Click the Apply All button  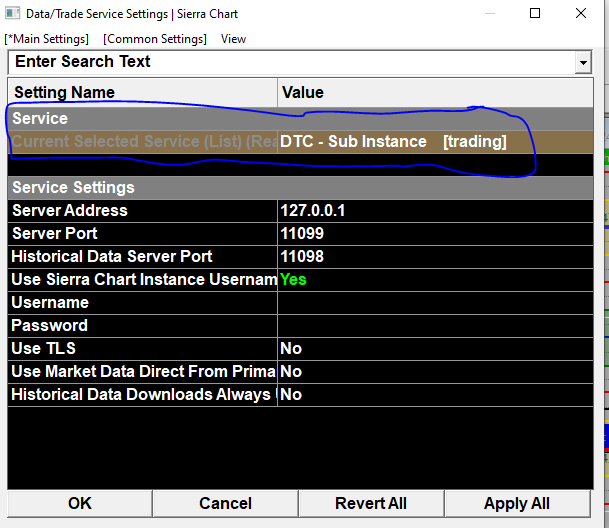point(517,504)
